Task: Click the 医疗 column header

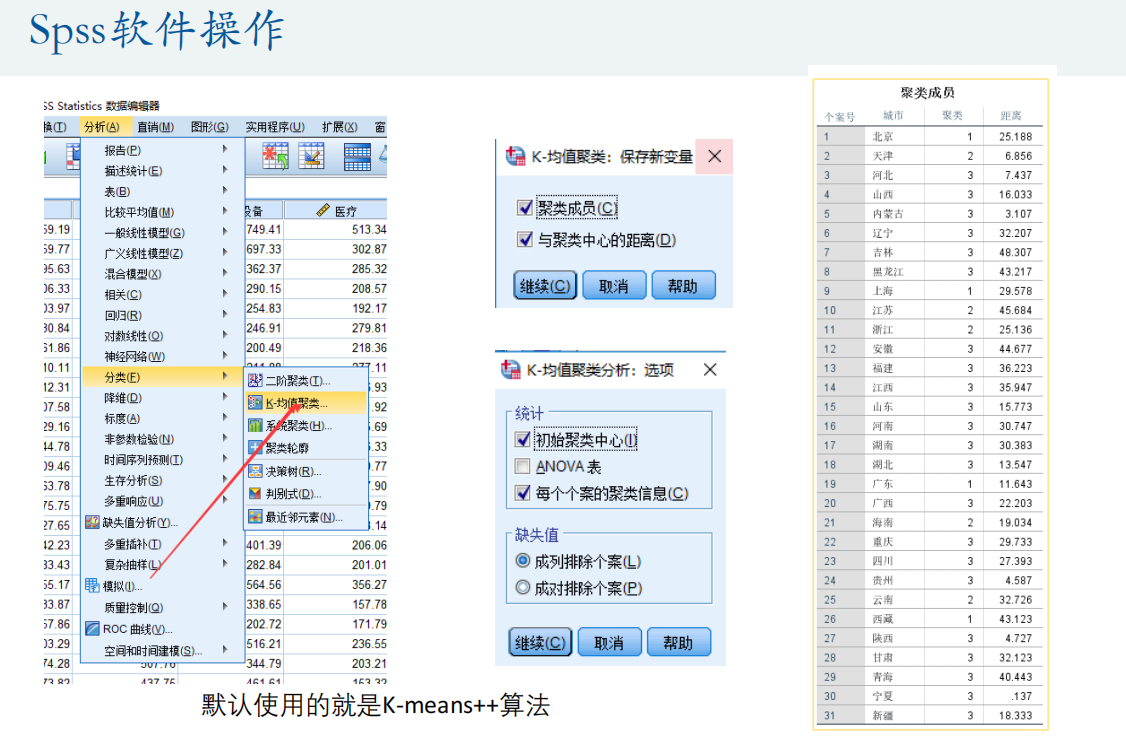Action: [x=336, y=210]
